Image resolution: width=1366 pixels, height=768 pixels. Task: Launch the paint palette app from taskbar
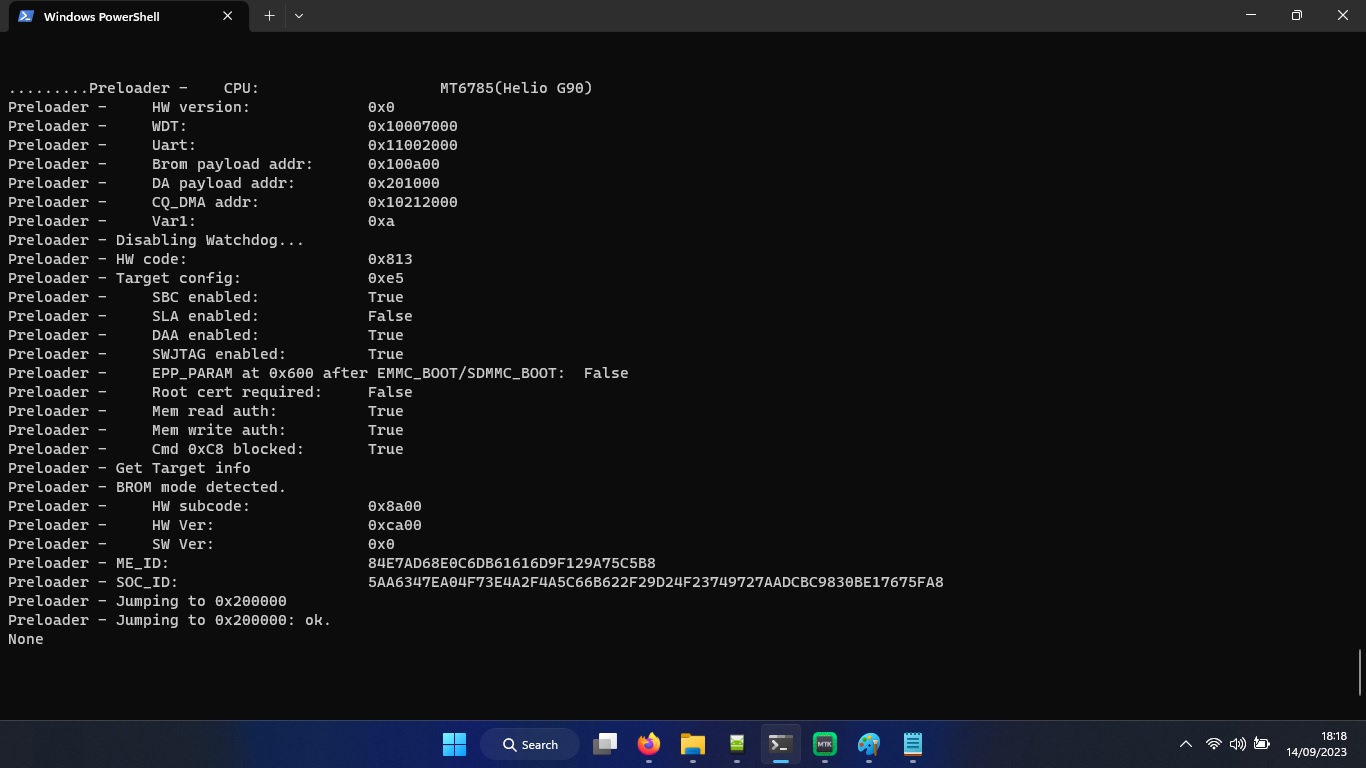tap(868, 744)
